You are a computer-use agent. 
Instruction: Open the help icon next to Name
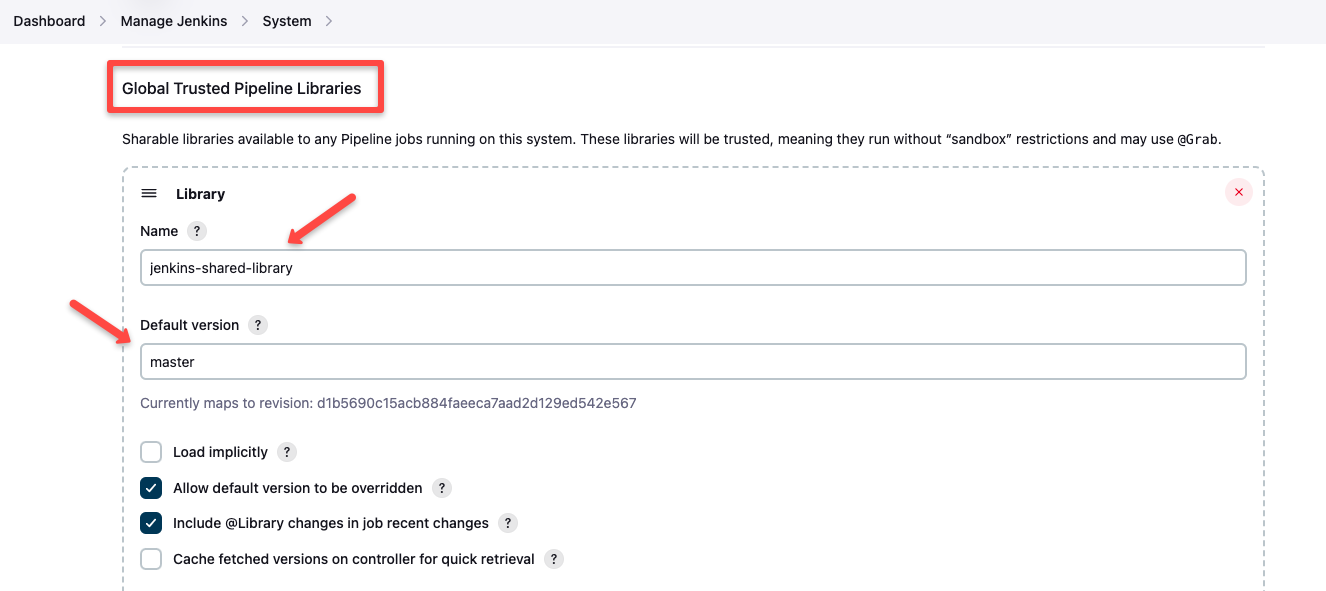[196, 231]
